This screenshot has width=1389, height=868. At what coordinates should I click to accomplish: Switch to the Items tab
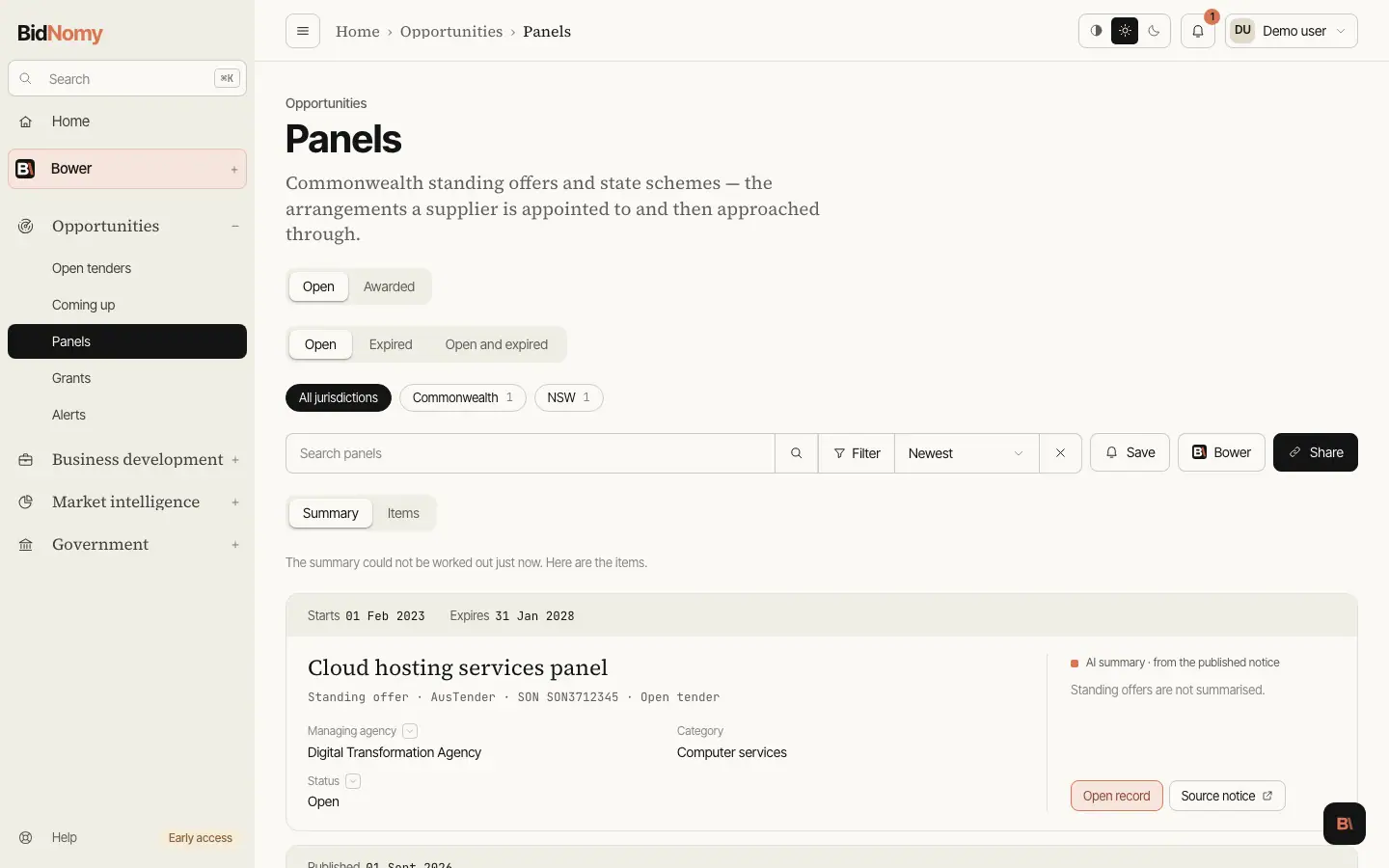(403, 513)
